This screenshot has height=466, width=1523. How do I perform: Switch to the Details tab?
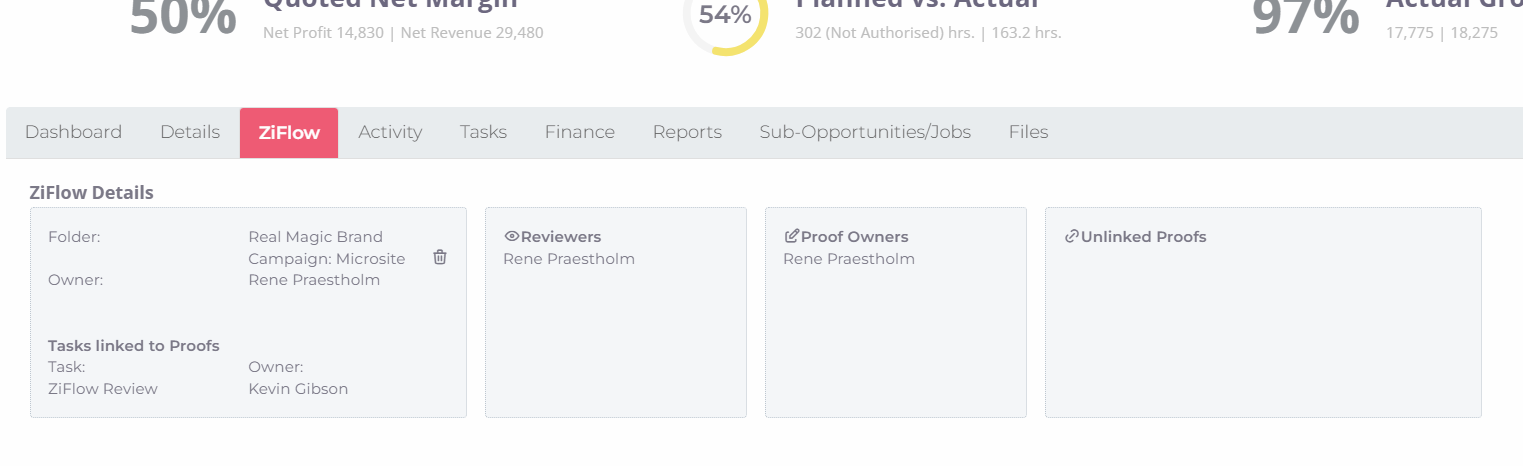[x=190, y=132]
